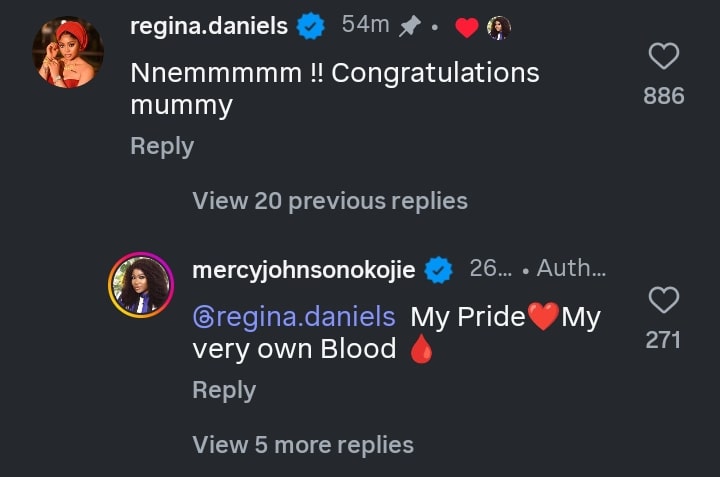Expand View 20 previous replies
720x477 pixels.
click(x=330, y=201)
